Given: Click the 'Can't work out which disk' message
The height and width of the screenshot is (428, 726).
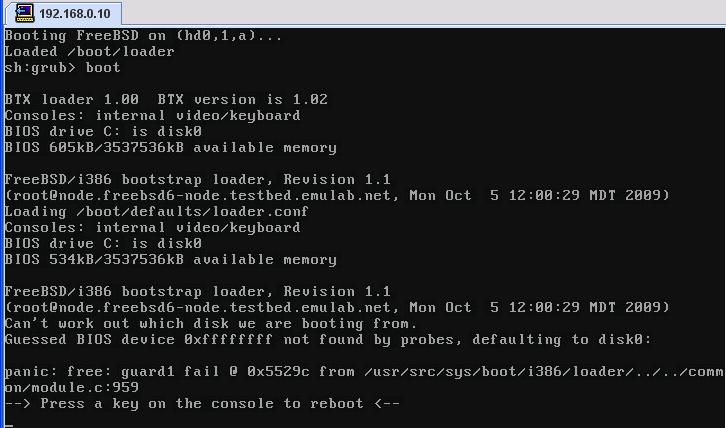Looking at the screenshot, I should 211,323.
